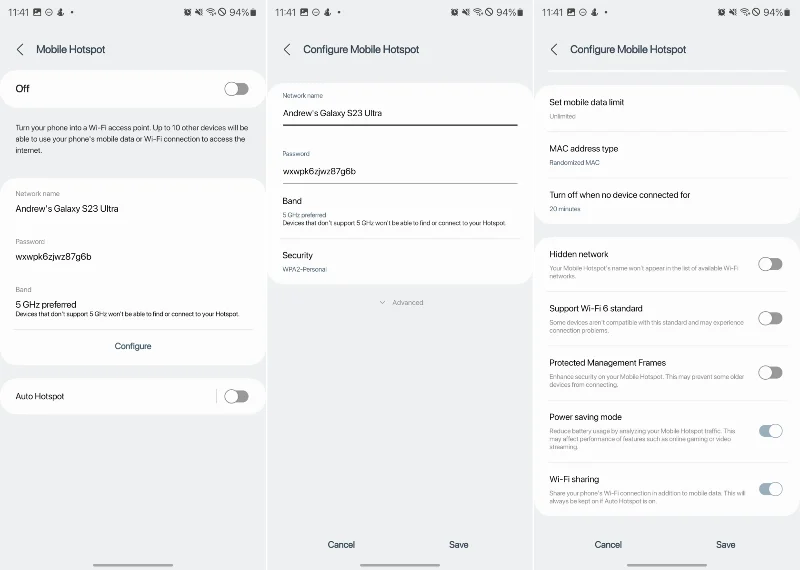Tap the Wi-Fi icon in right status bar
Image resolution: width=800 pixels, height=570 pixels.
(x=745, y=12)
